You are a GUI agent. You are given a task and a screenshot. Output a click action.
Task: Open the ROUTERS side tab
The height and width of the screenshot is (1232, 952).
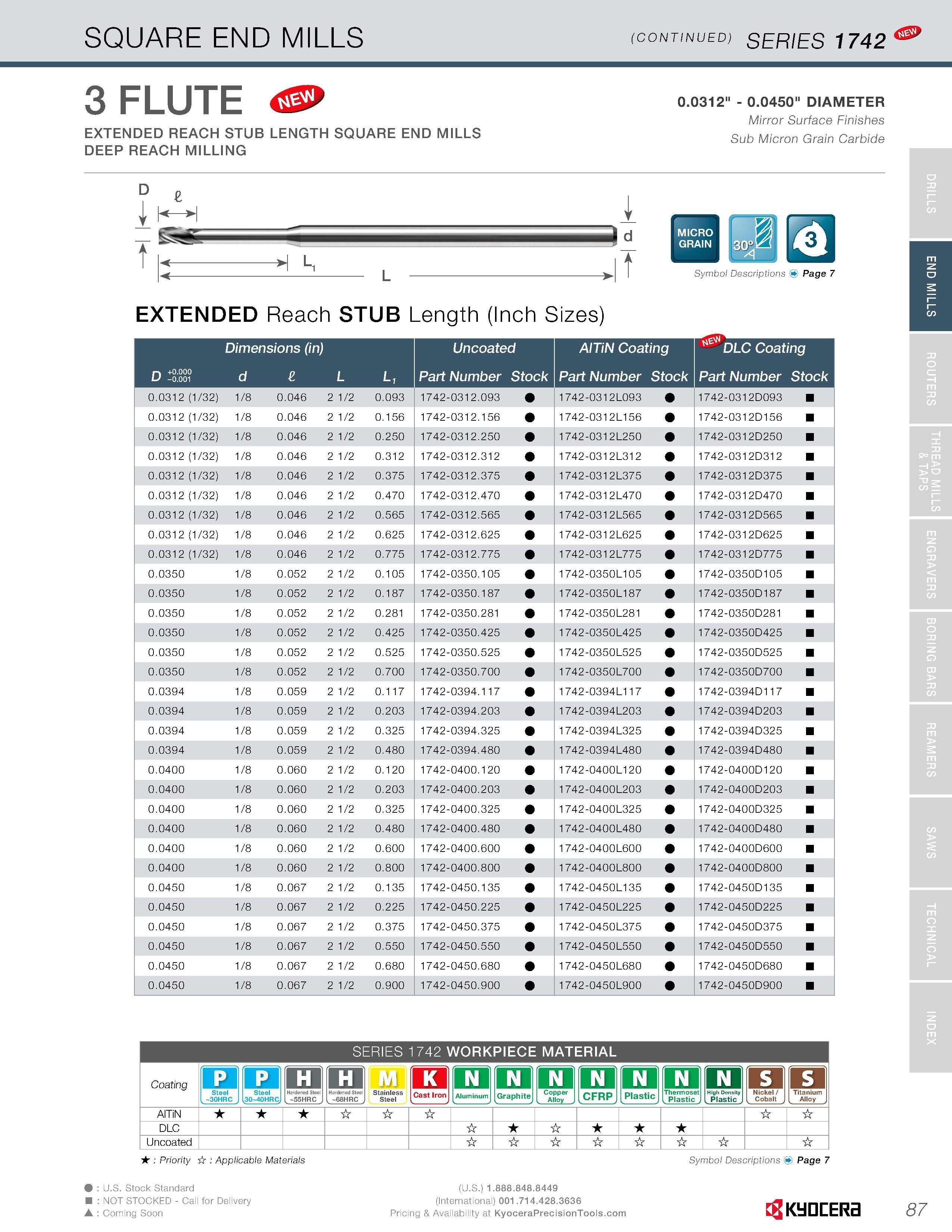coord(931,379)
